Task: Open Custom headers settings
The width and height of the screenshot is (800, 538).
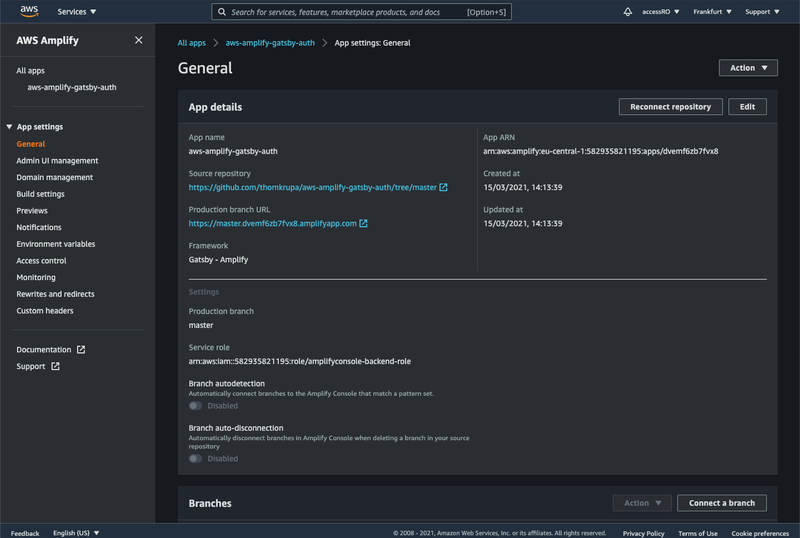Action: [x=45, y=311]
